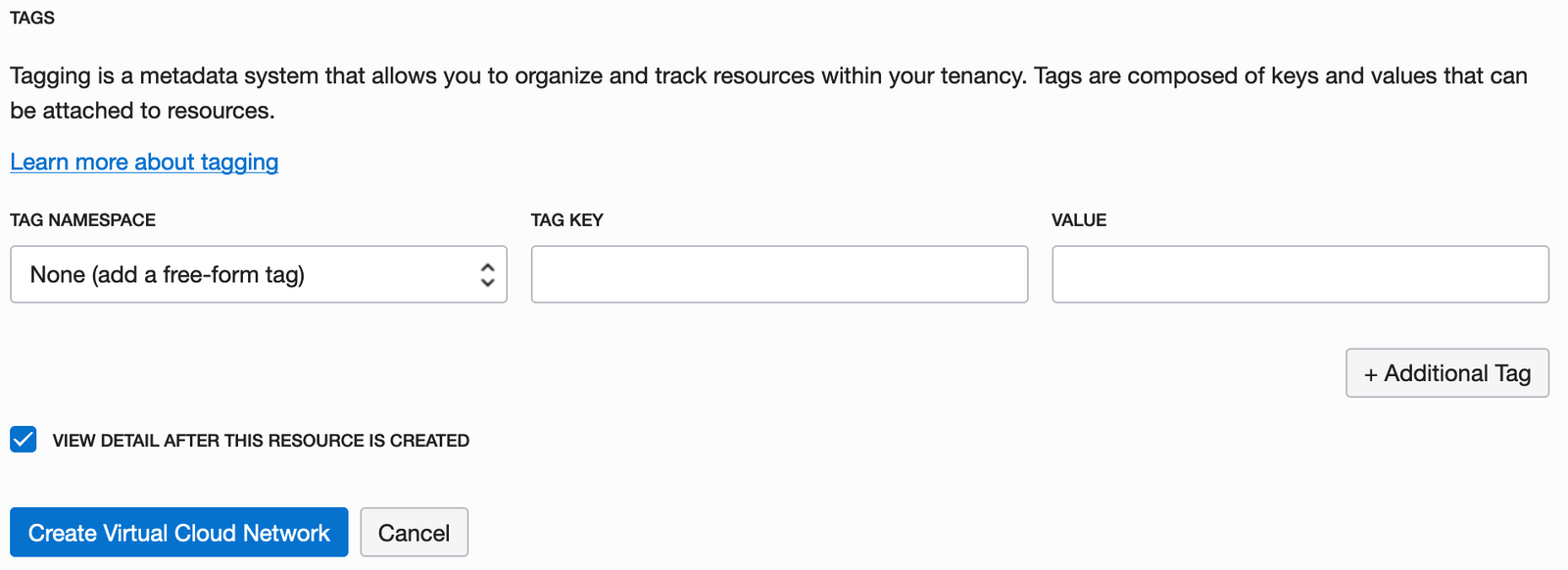Click the up-down chevron in Tag Namespace selector
The image size is (1568, 570).
[487, 275]
